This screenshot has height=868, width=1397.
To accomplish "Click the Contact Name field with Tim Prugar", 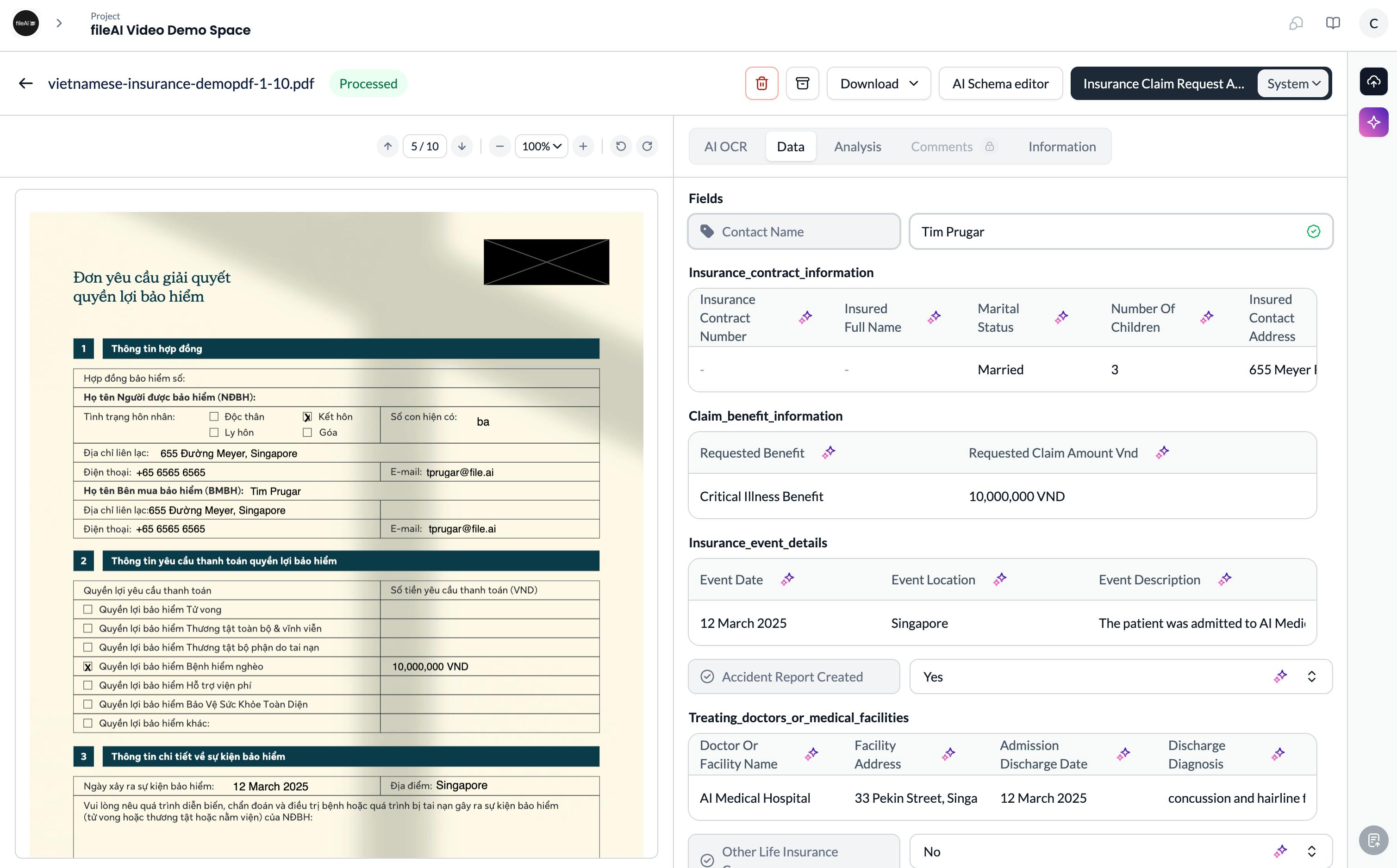I will pyautogui.click(x=1120, y=231).
